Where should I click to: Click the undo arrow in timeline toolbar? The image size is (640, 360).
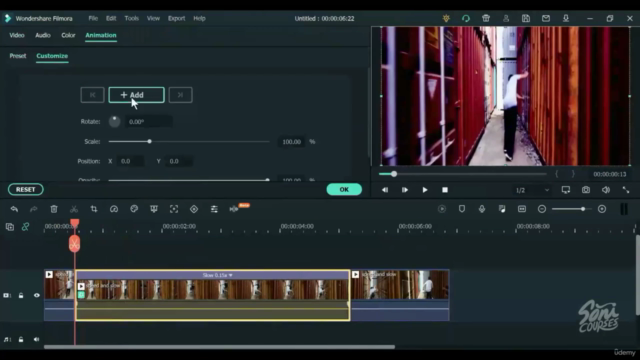14,209
